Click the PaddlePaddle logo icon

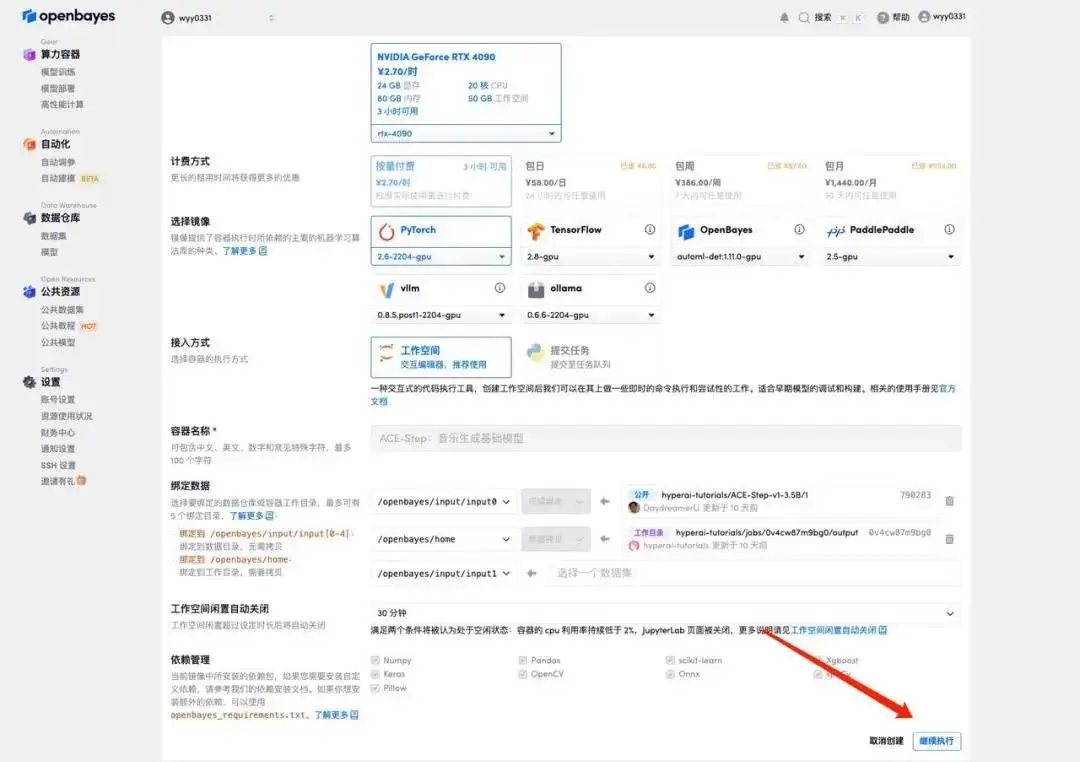coord(835,231)
